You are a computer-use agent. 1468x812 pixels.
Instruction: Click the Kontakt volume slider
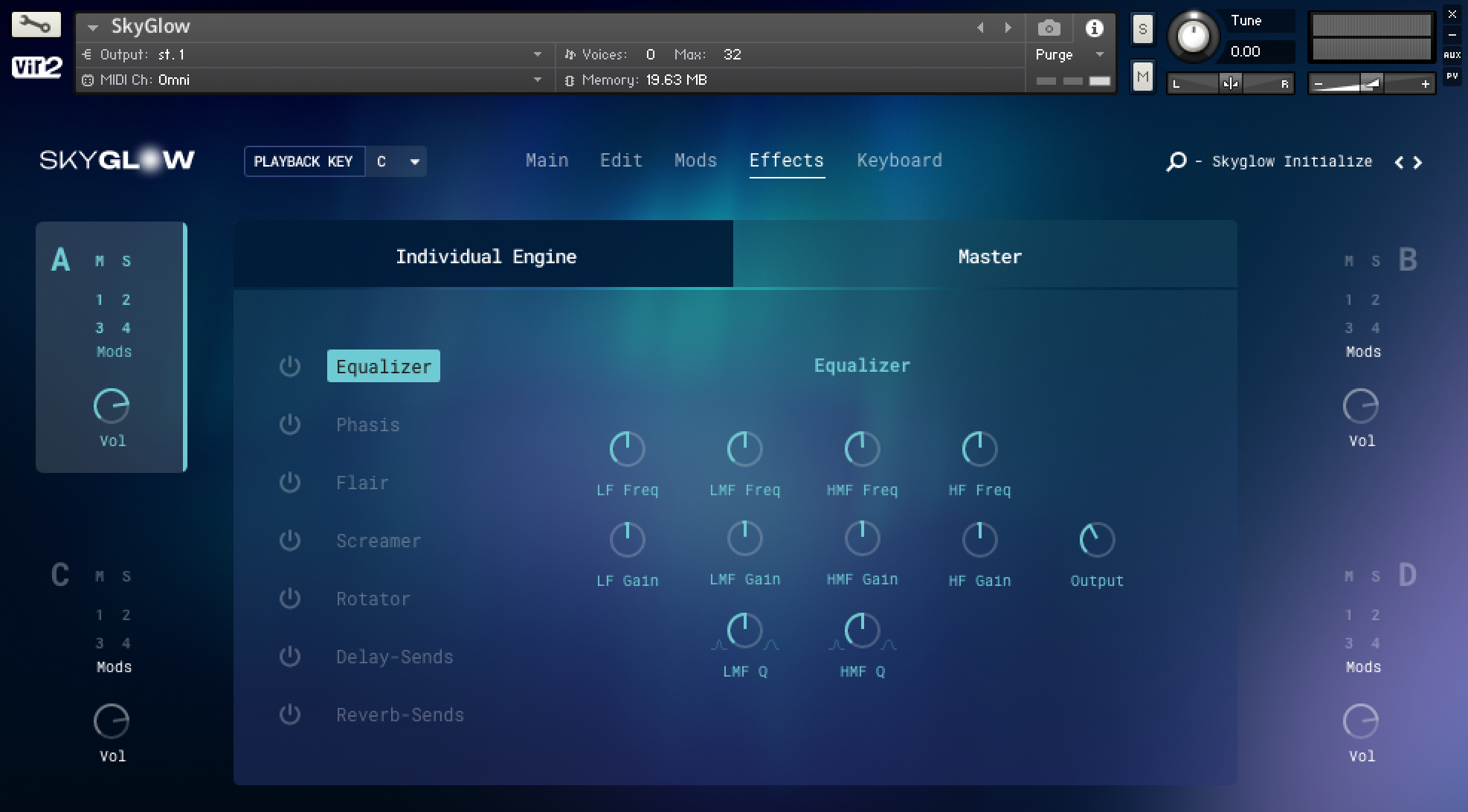(1371, 84)
